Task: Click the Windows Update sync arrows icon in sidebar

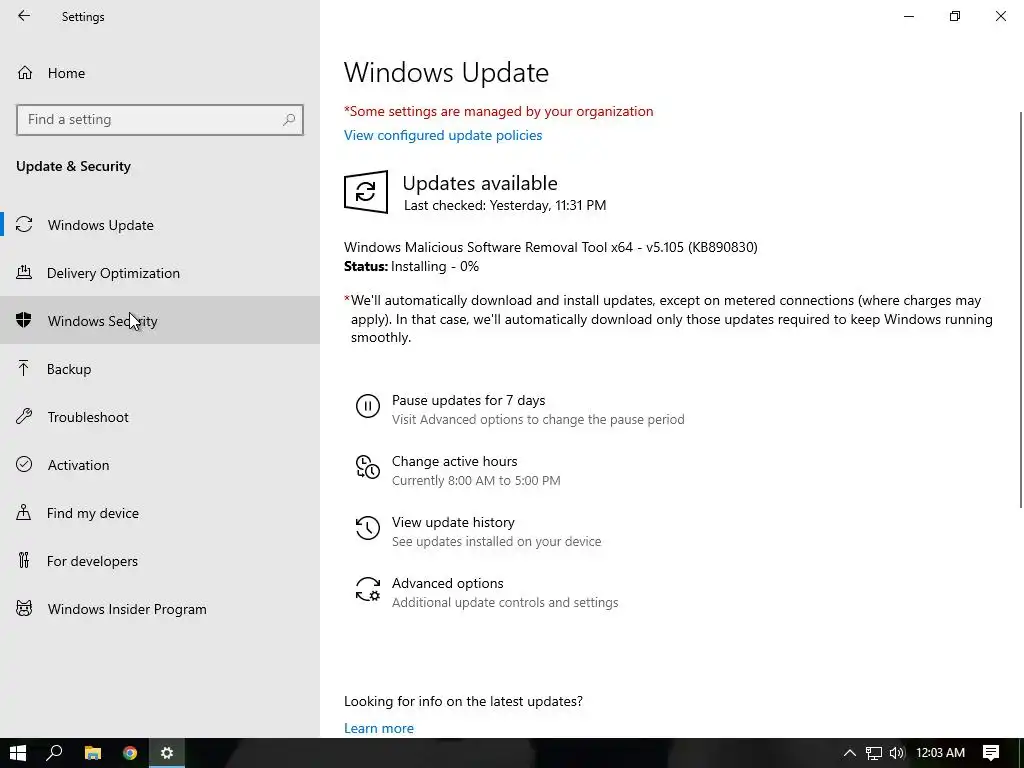Action: pos(24,225)
